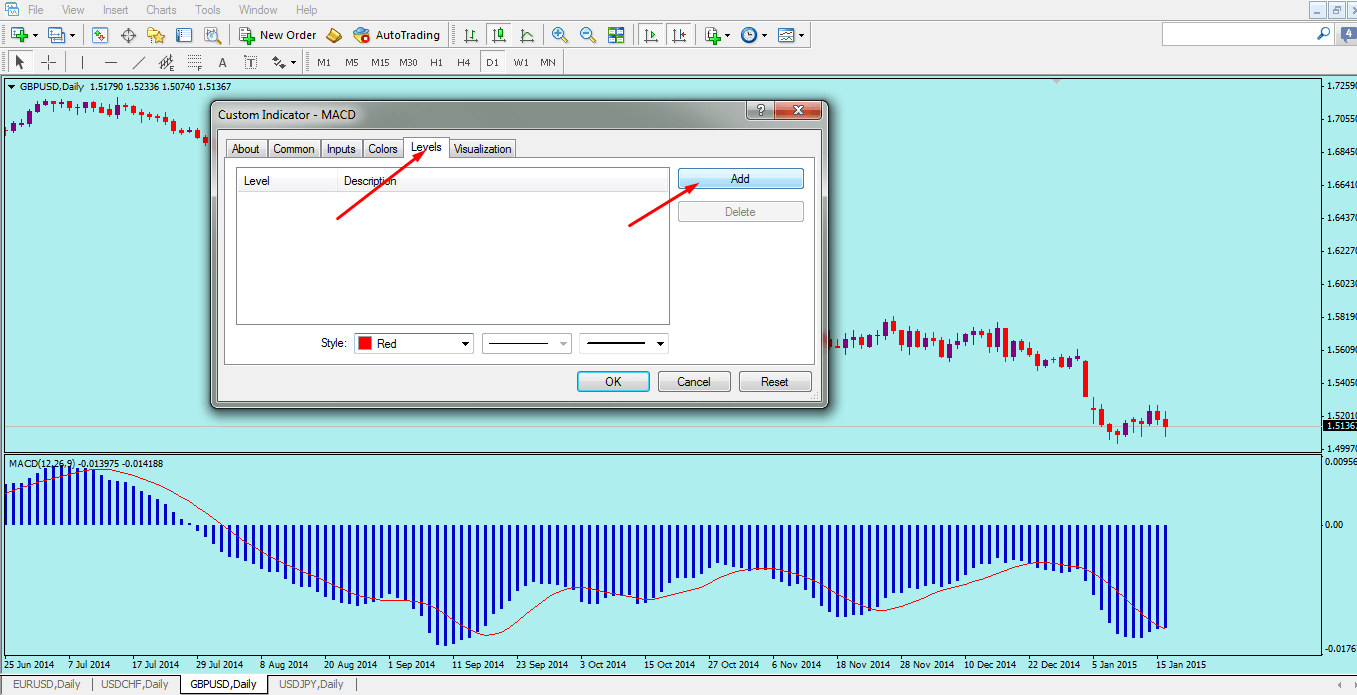
Task: Open the Red color dropdown
Action: pos(414,344)
